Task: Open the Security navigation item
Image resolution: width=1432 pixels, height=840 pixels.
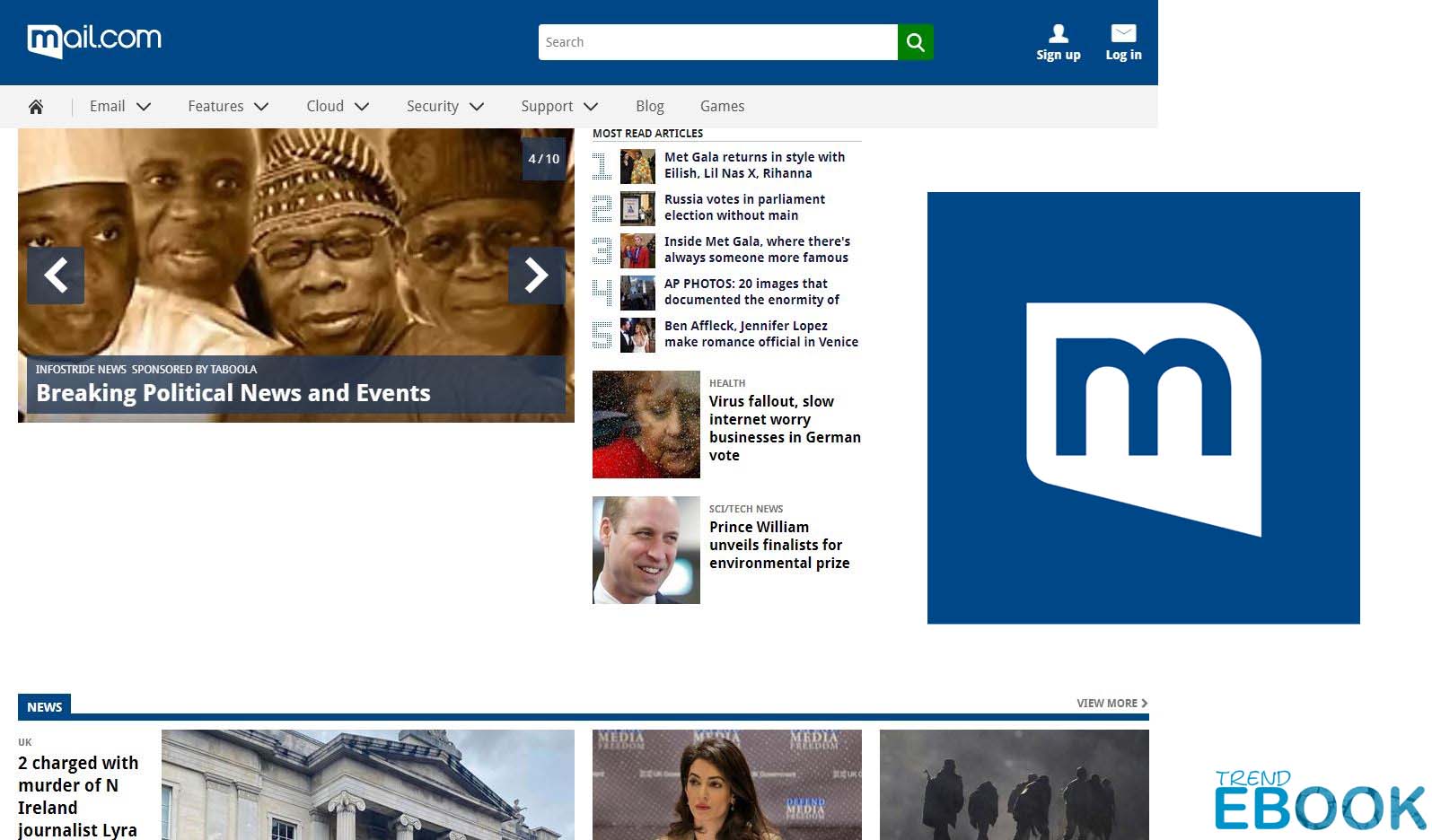Action: (433, 106)
